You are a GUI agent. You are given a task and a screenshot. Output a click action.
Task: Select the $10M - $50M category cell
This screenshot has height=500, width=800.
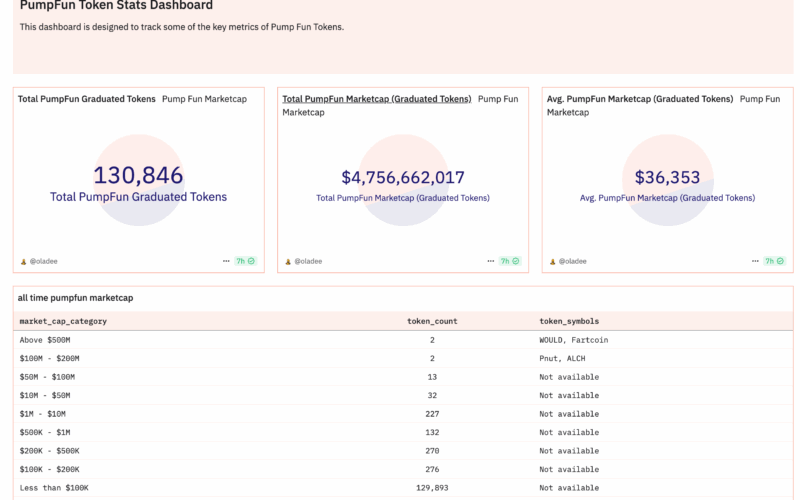[45, 395]
